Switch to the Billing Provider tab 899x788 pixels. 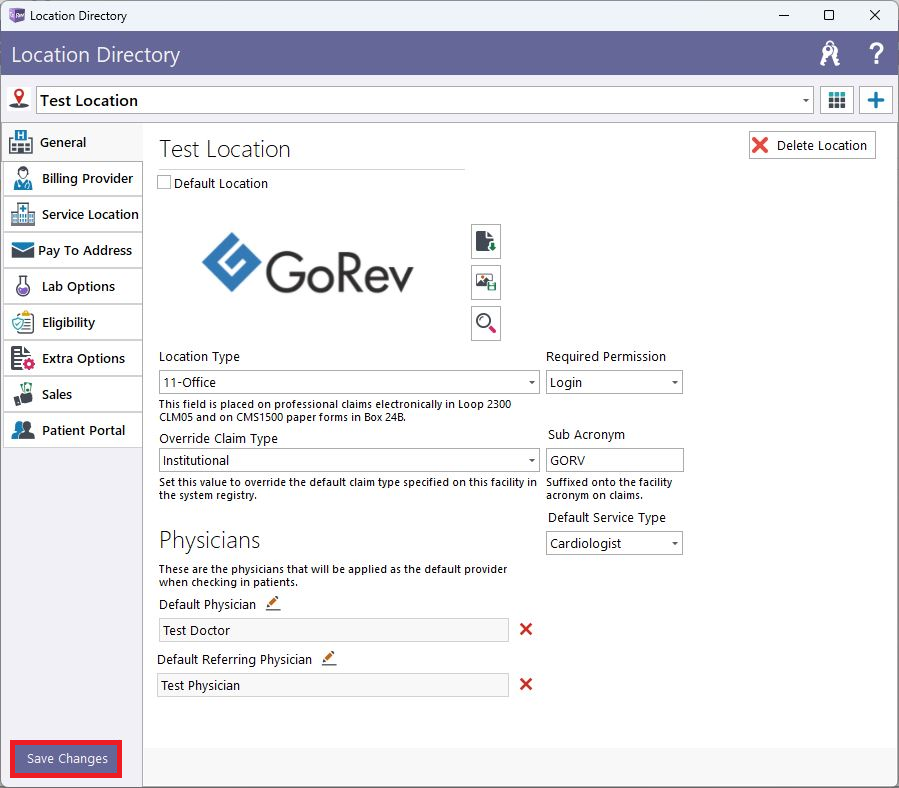(x=73, y=178)
